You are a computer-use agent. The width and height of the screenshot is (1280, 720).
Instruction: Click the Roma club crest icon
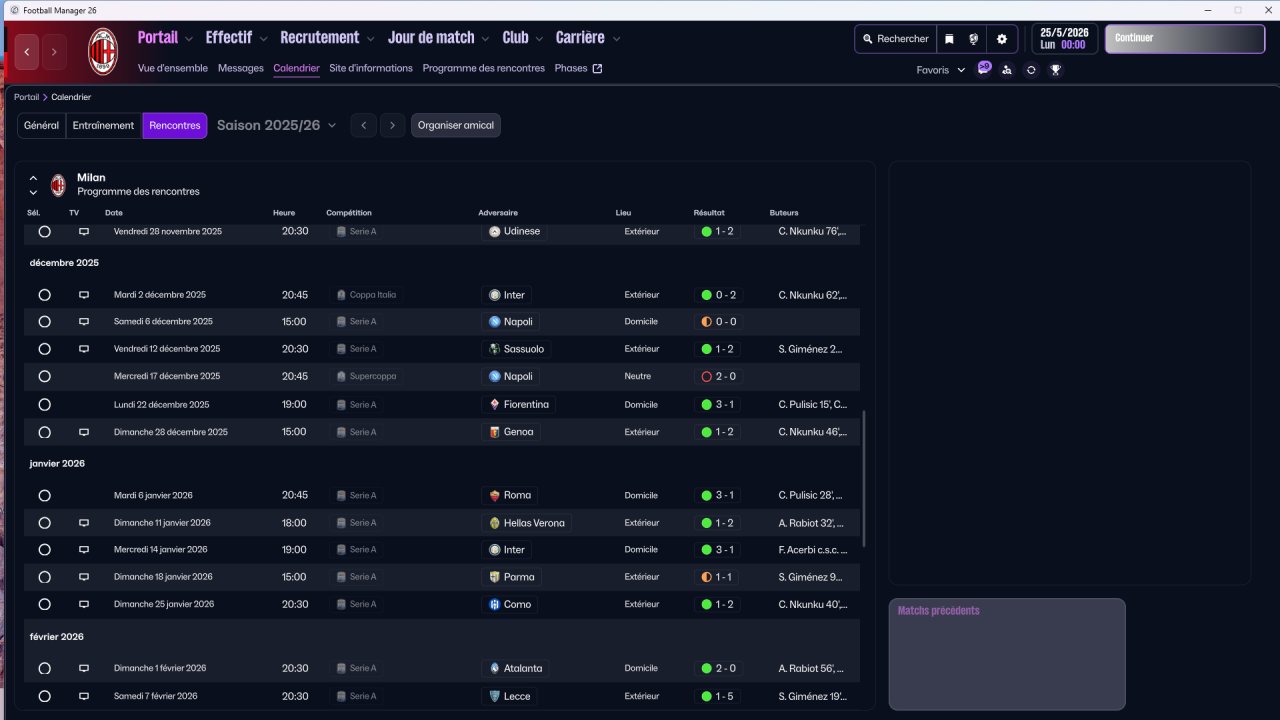pyautogui.click(x=494, y=495)
